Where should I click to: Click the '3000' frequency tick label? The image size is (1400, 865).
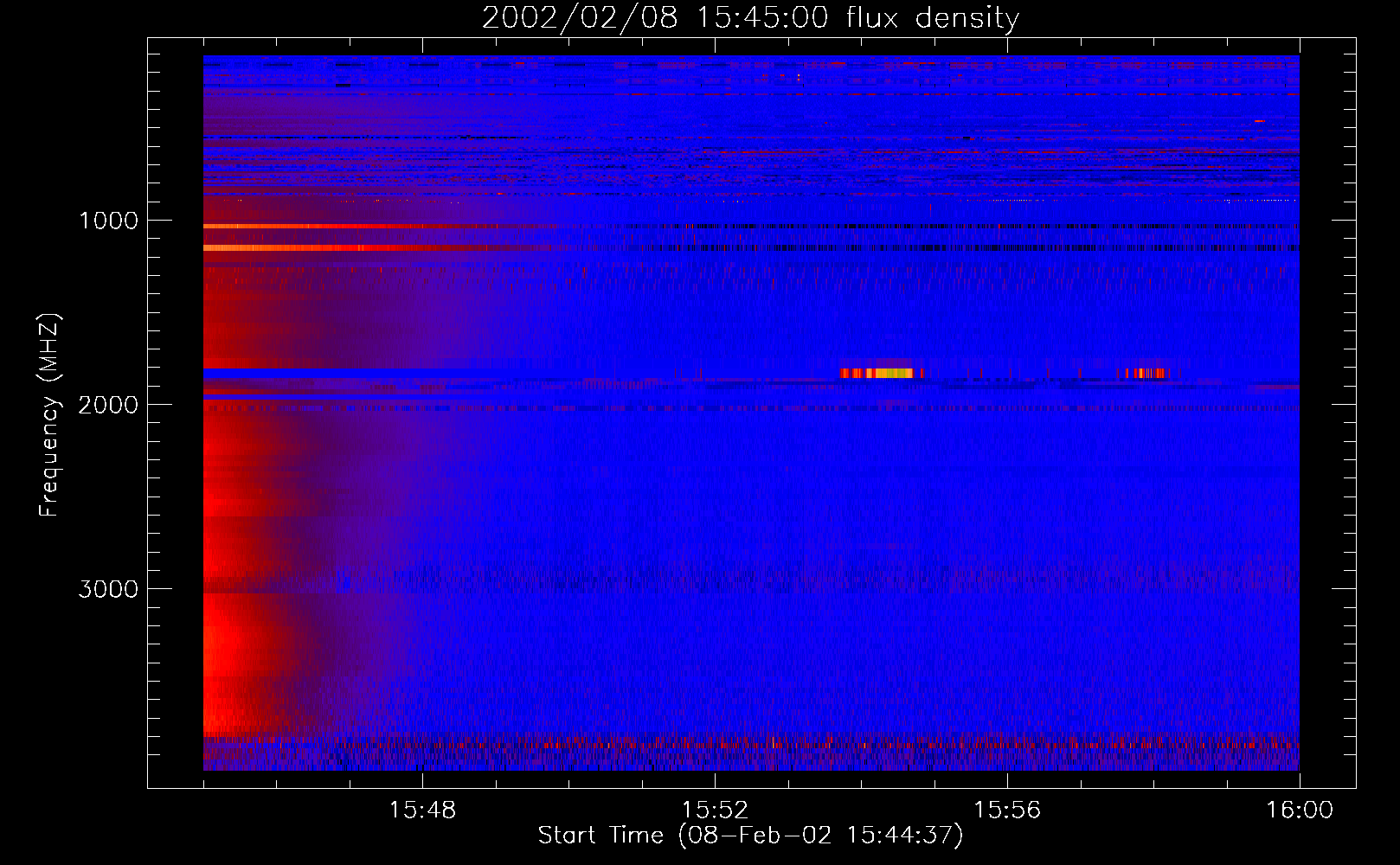108,589
